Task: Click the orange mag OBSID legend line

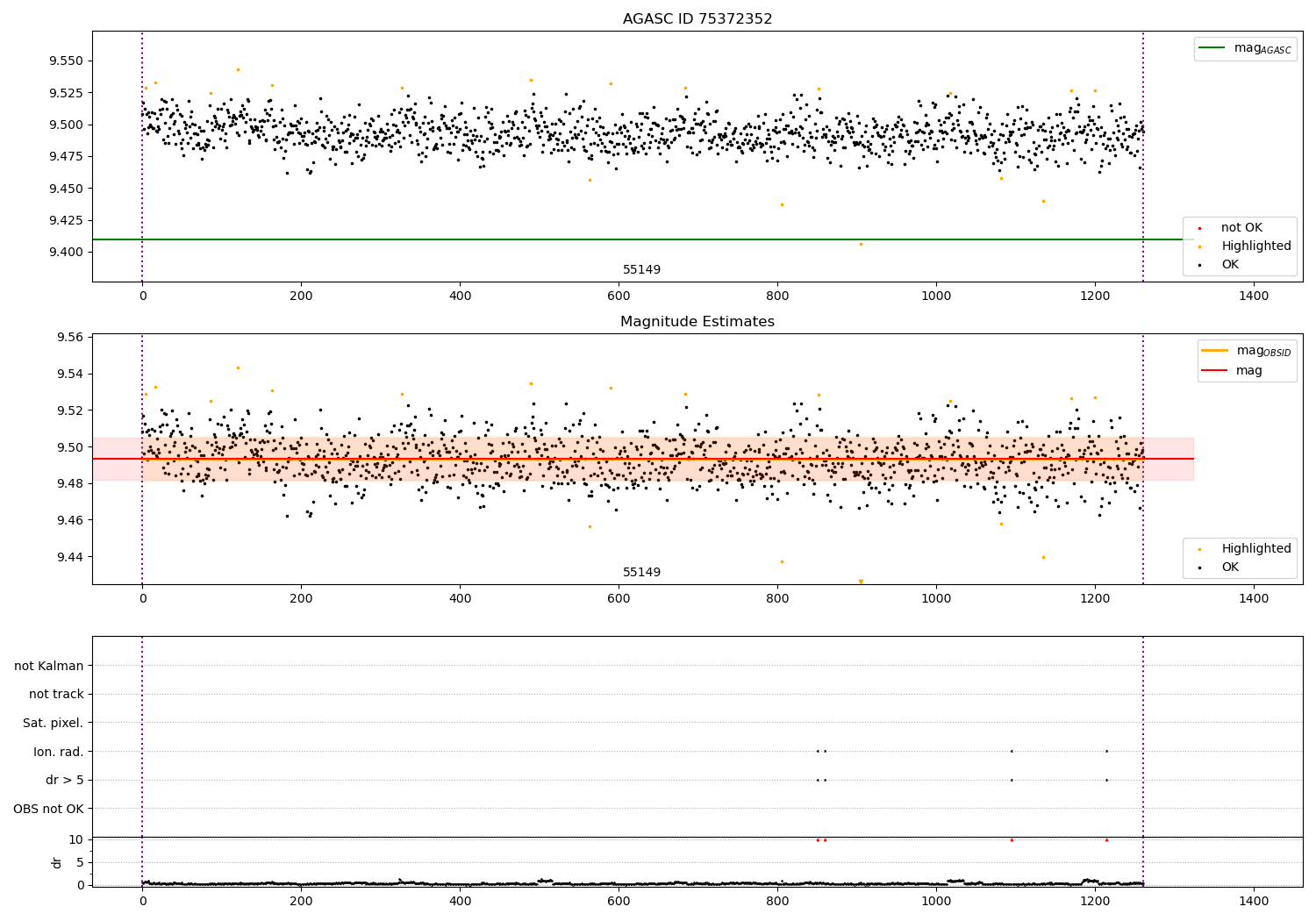Action: click(x=1216, y=351)
